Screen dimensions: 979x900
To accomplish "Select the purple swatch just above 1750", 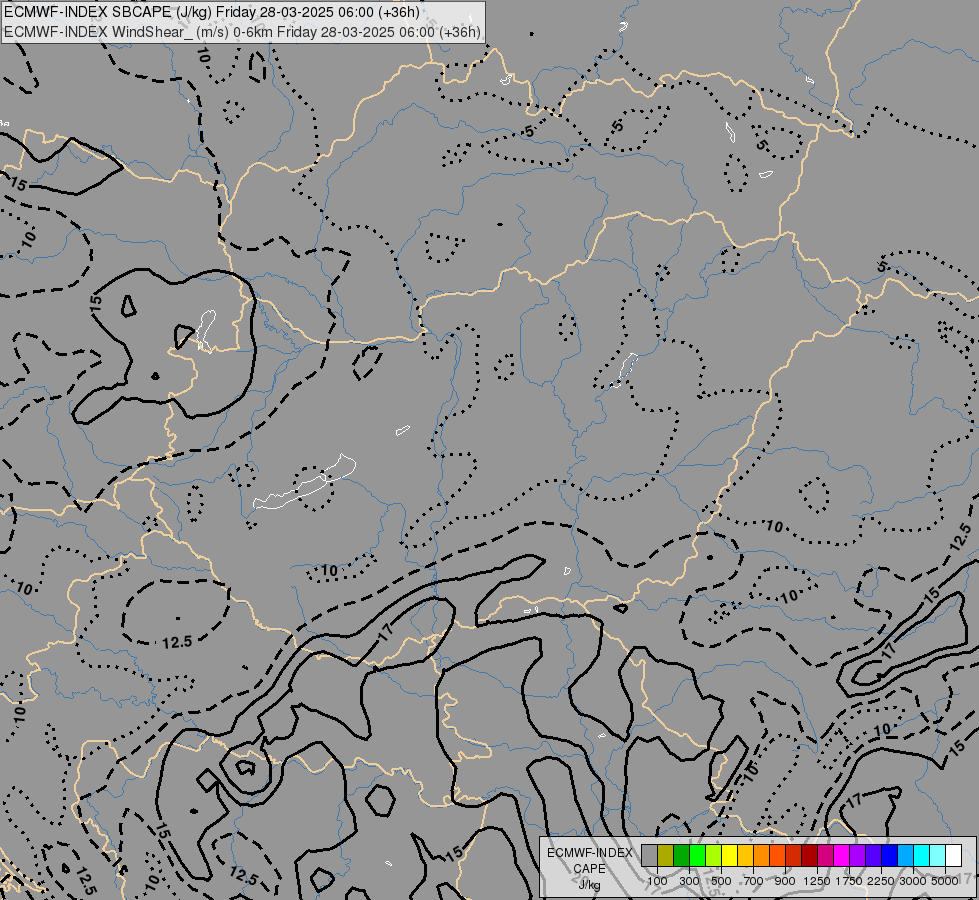I will point(858,855).
